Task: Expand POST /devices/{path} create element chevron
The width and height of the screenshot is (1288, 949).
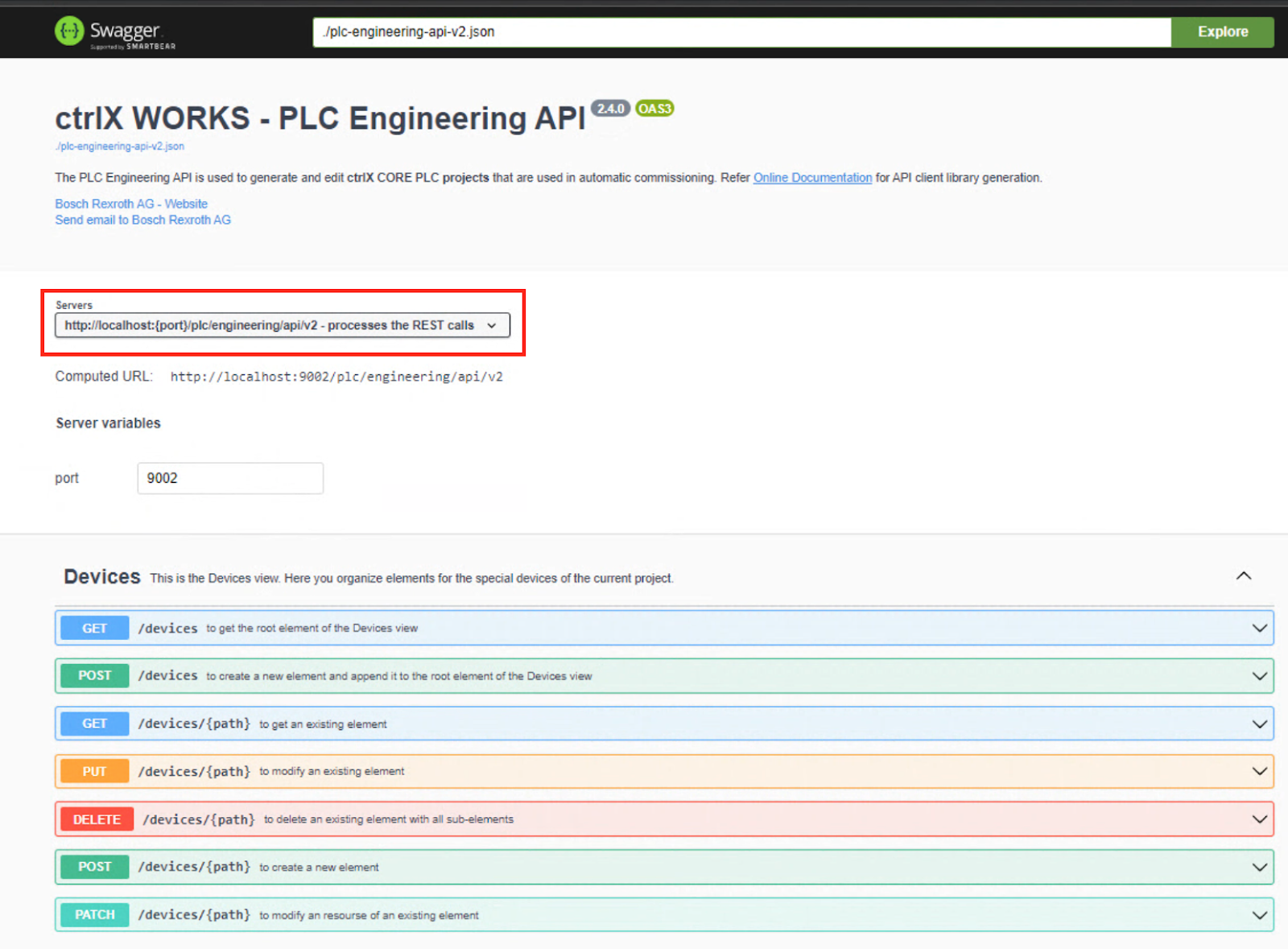Action: 1260,867
